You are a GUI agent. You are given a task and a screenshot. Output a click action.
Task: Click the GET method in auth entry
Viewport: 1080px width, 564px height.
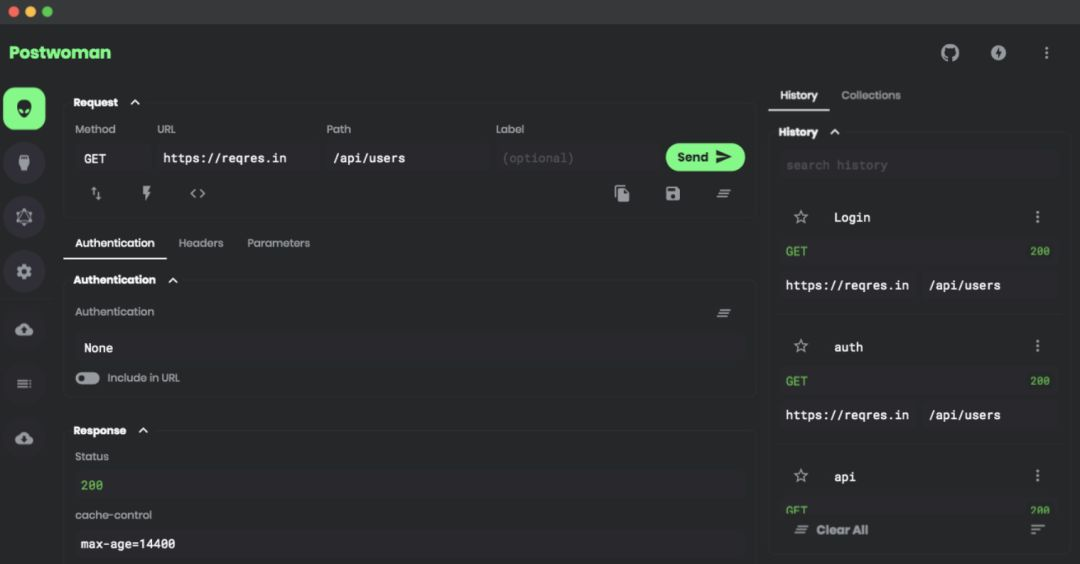(x=796, y=381)
